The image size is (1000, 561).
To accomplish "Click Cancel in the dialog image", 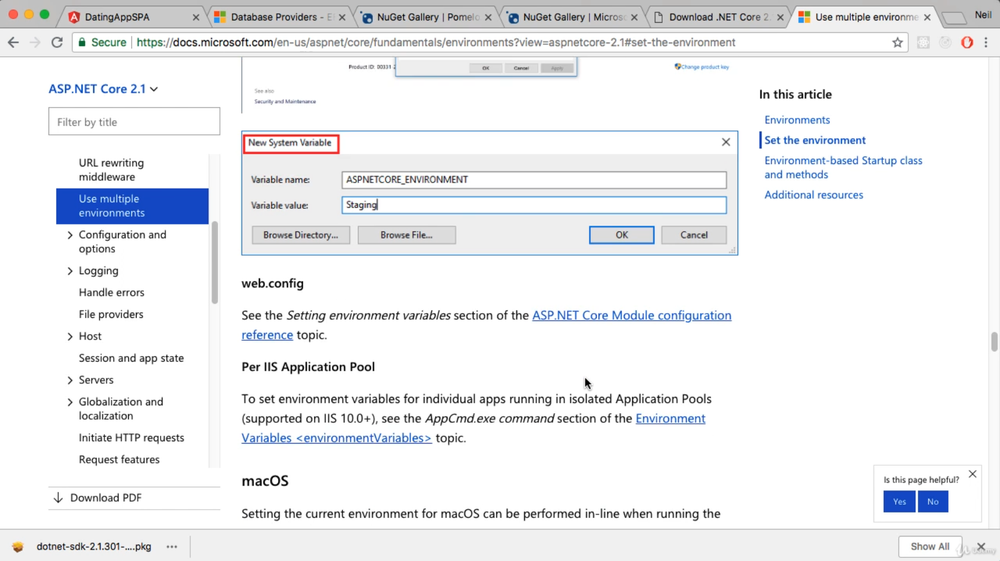I will point(693,235).
